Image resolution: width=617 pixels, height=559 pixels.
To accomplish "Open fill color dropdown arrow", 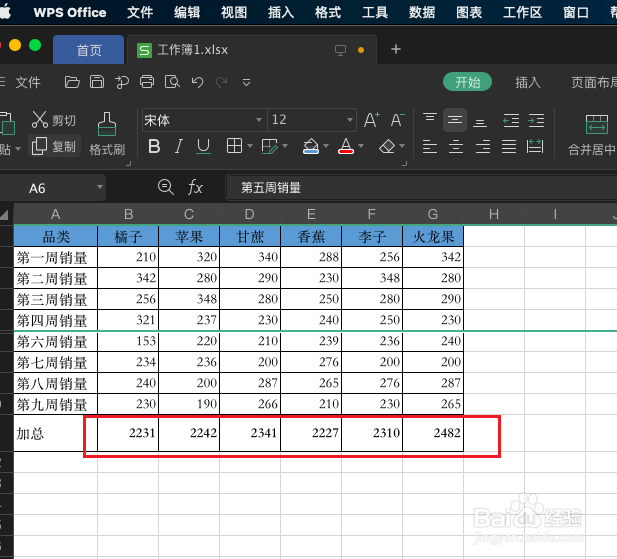I will coord(326,146).
